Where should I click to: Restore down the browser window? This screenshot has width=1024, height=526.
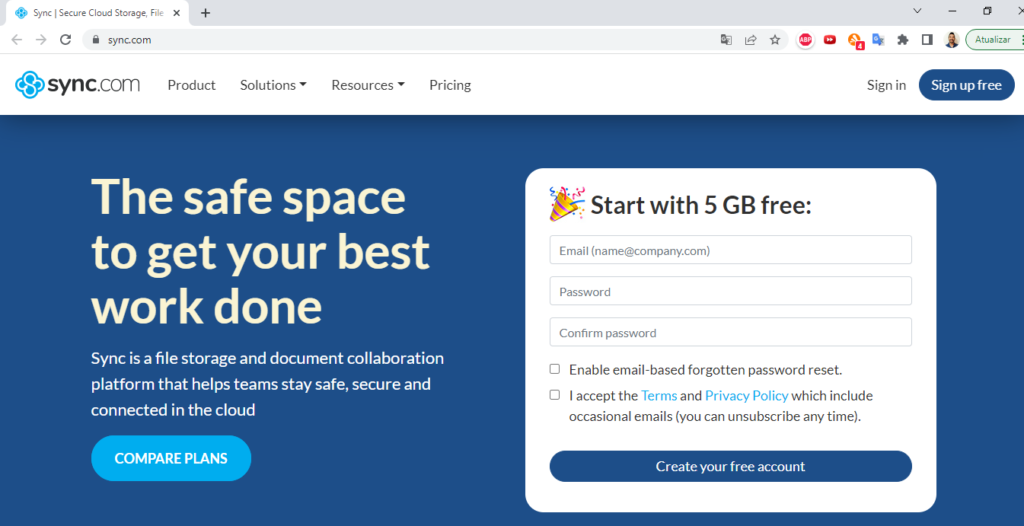click(987, 11)
